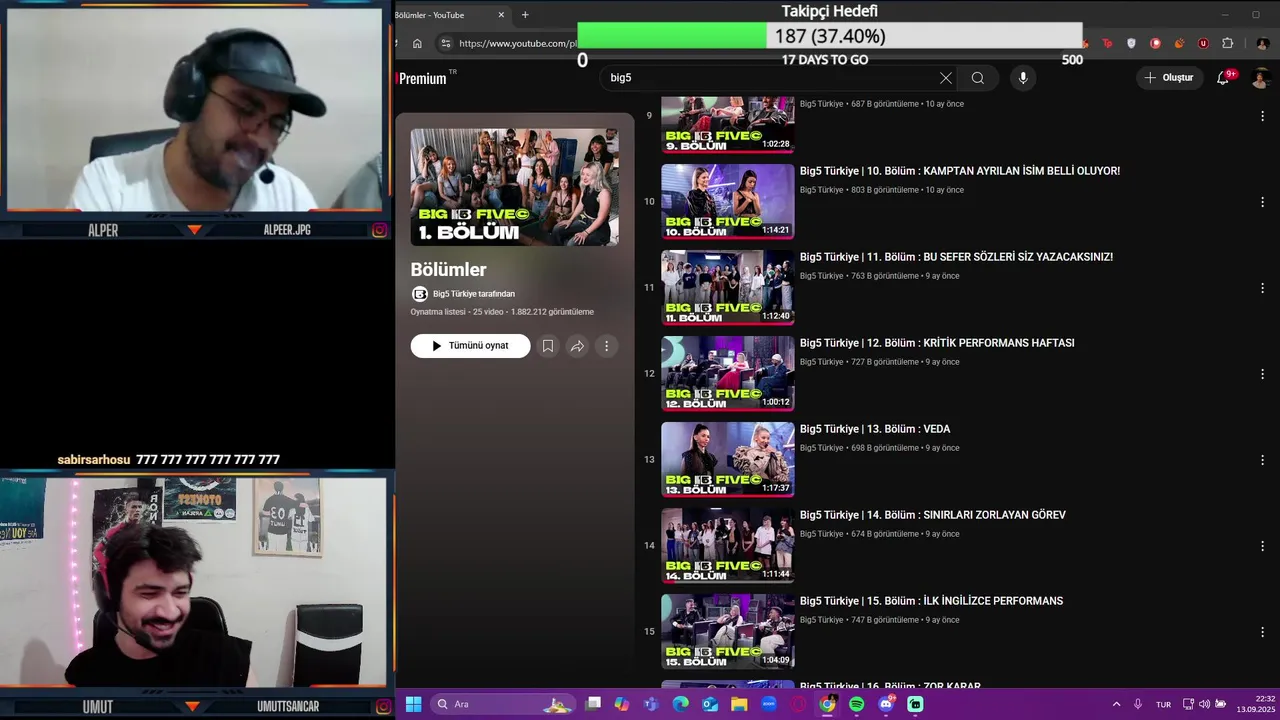Start voice search with microphone icon
1280x720 pixels.
tap(1022, 78)
